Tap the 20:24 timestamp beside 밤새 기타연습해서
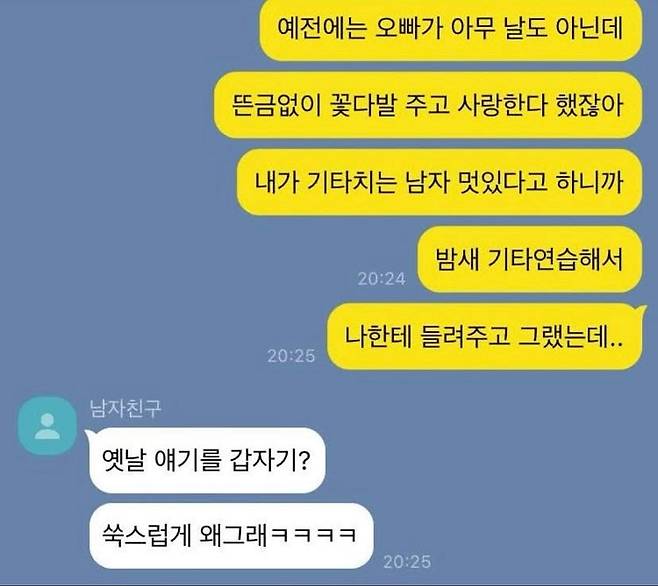 tap(381, 279)
